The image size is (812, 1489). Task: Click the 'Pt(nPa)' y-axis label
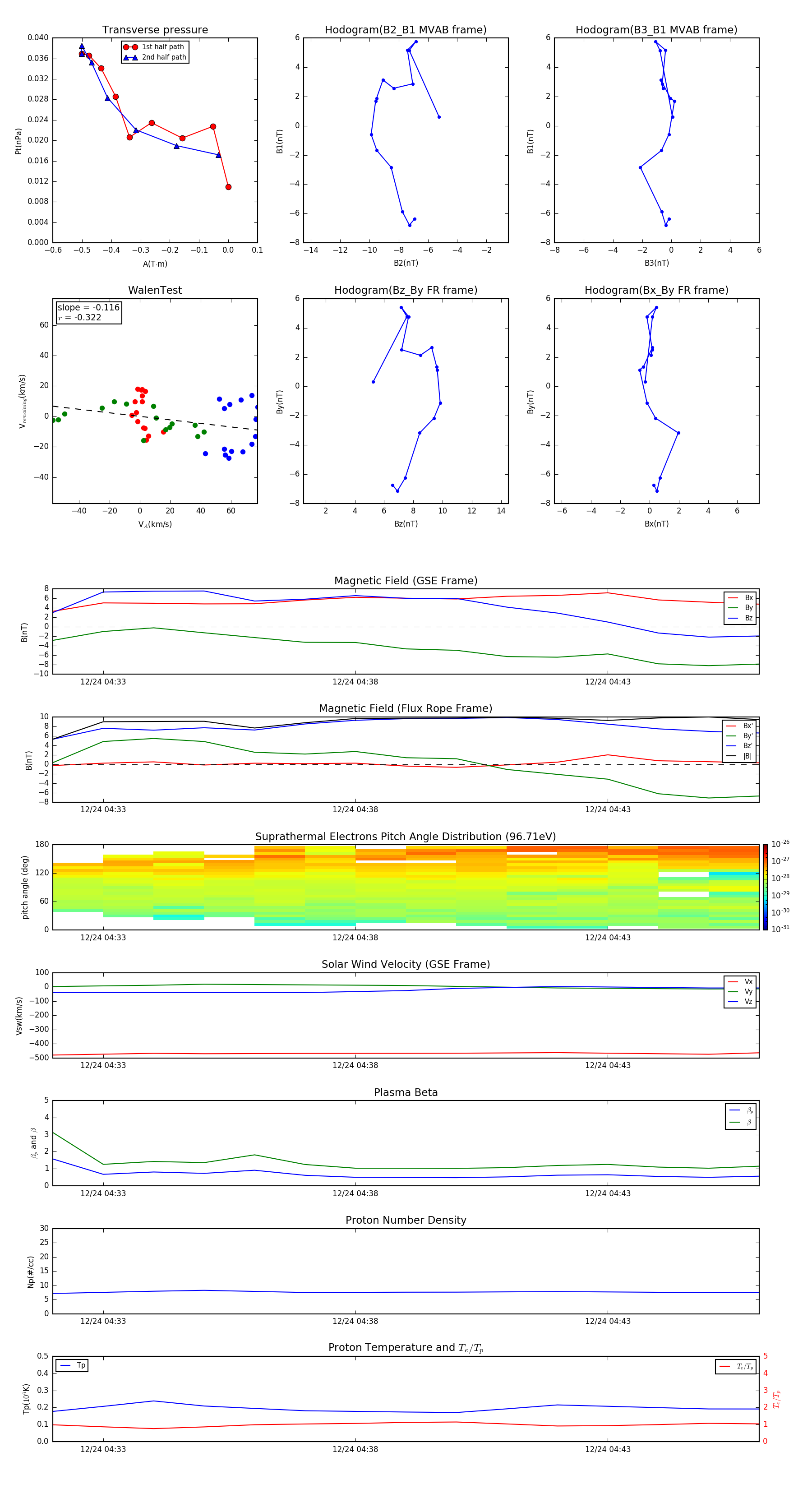[18, 140]
